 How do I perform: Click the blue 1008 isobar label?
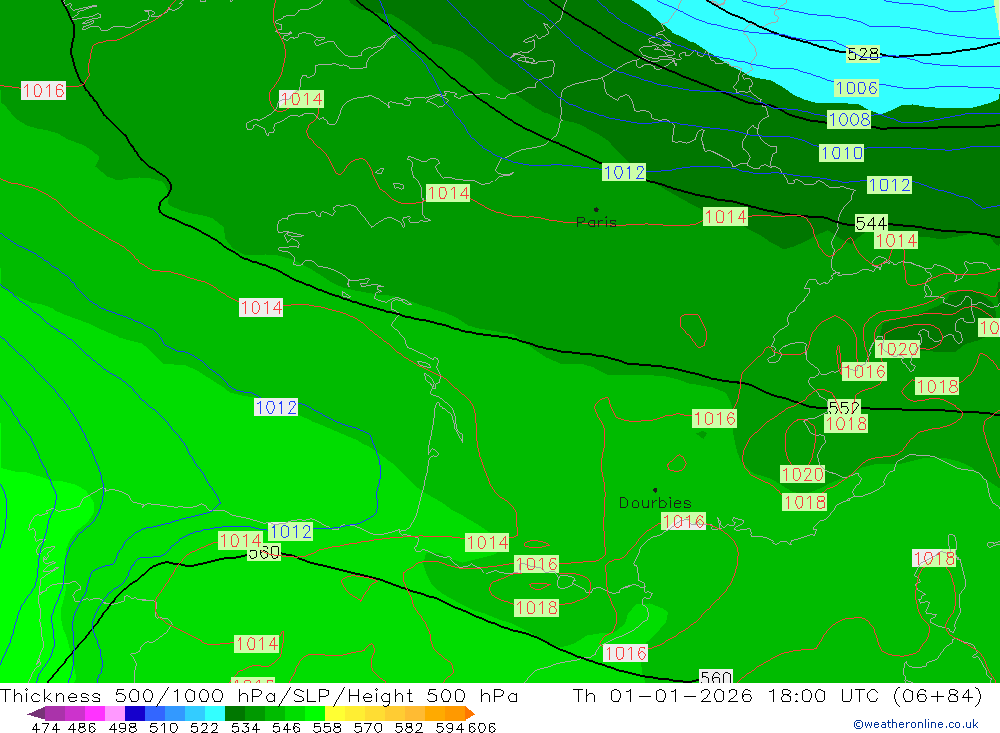(849, 119)
